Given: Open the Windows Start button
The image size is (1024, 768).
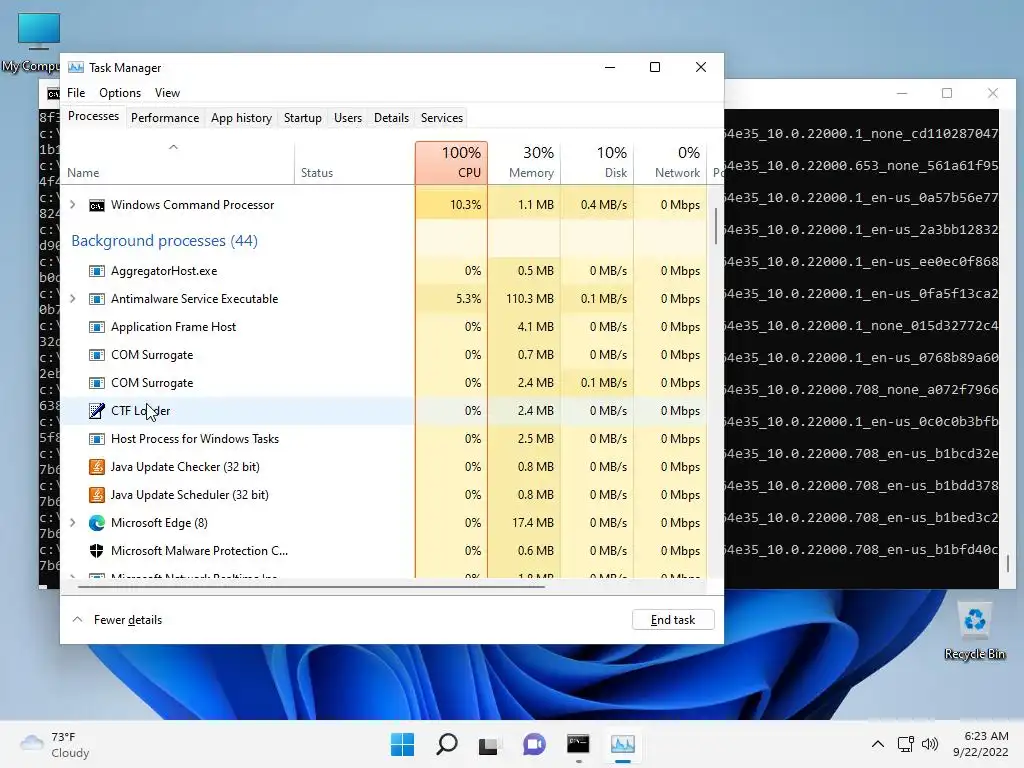Looking at the screenshot, I should point(402,744).
